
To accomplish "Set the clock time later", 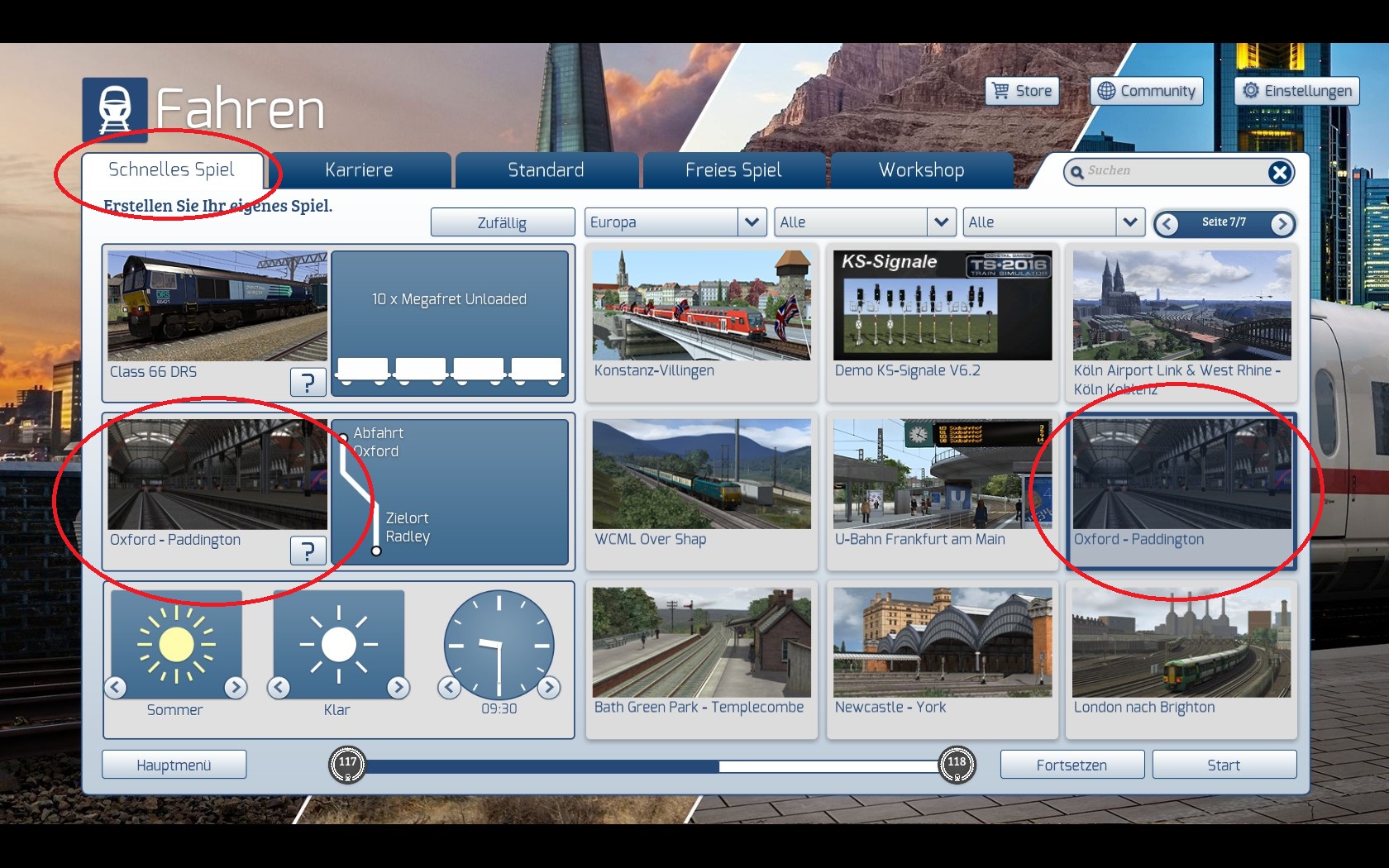I will tap(549, 687).
